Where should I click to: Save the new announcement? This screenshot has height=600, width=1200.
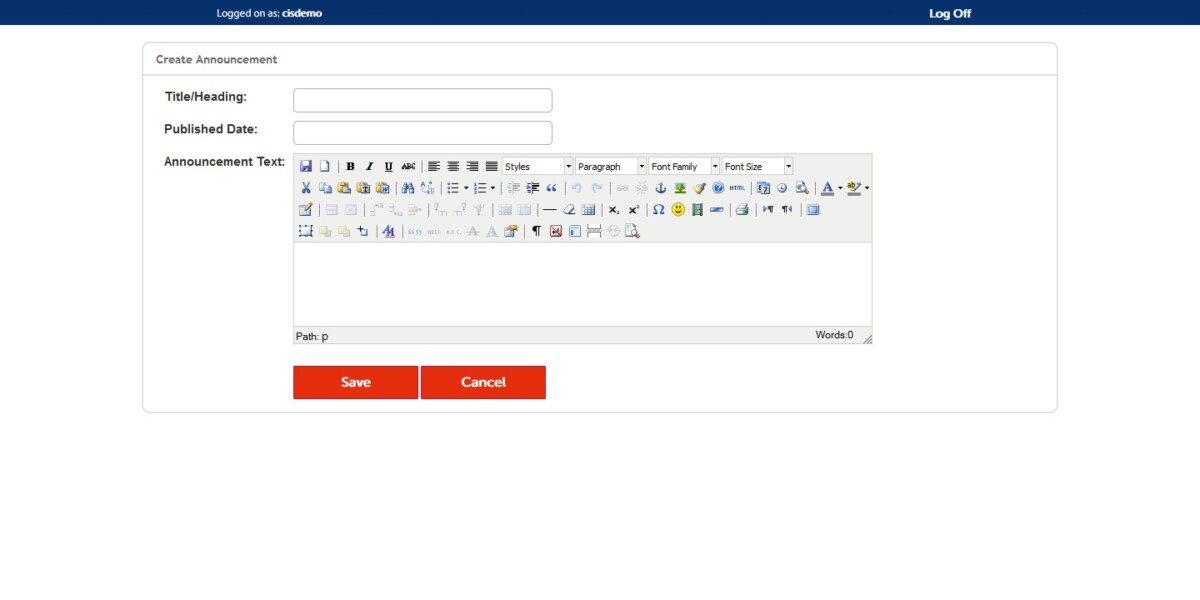[355, 382]
